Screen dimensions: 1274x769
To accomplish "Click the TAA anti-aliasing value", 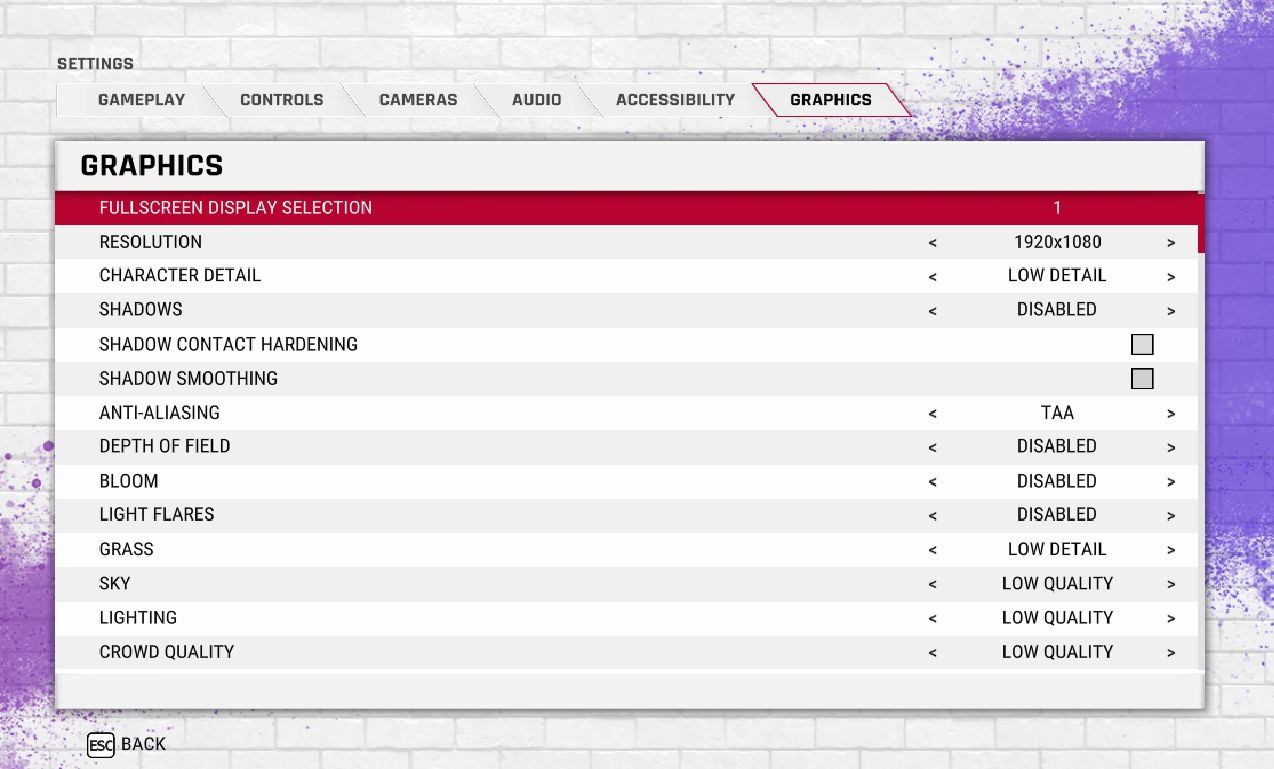I will pyautogui.click(x=1057, y=413).
